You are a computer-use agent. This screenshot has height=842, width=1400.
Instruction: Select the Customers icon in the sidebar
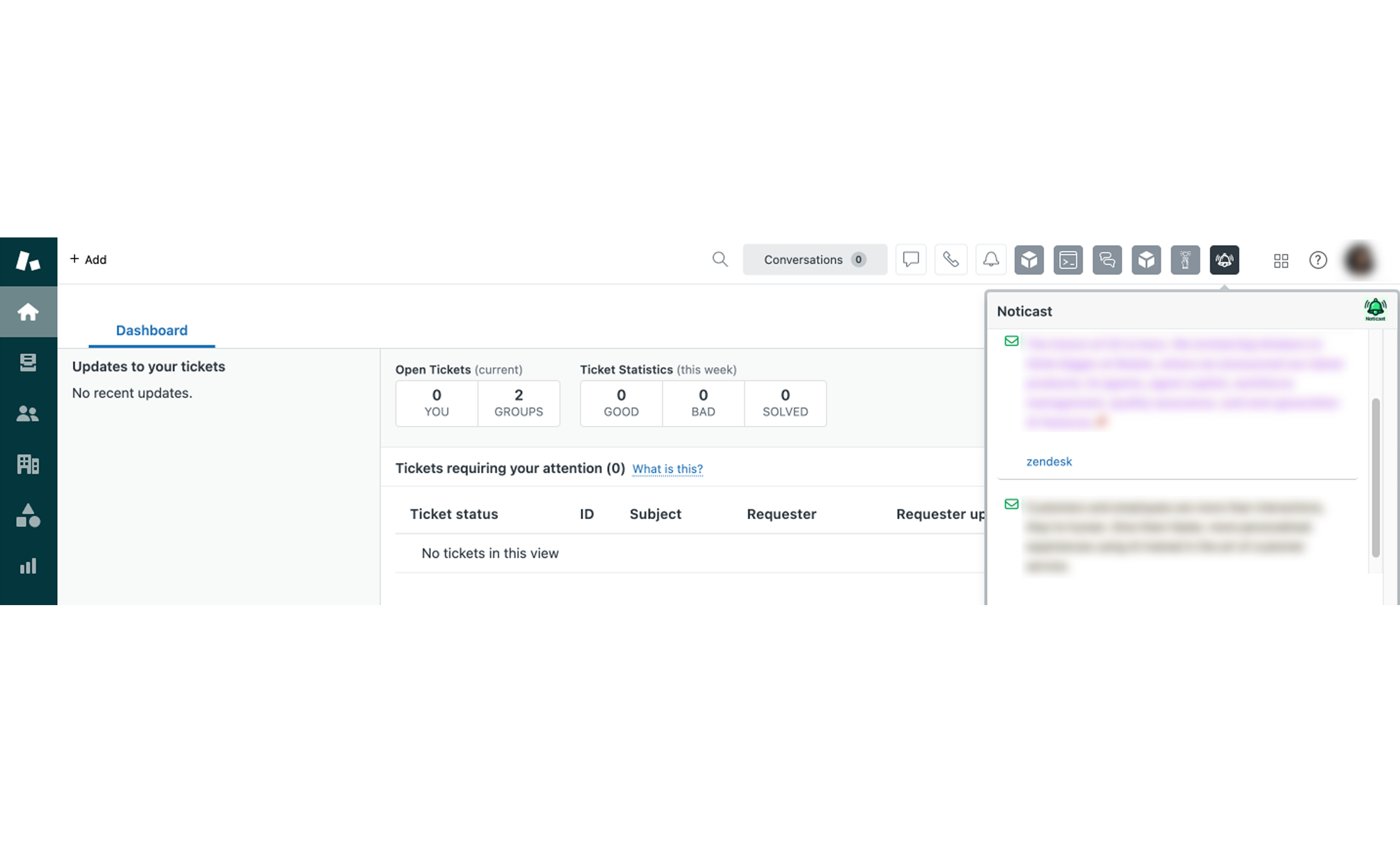point(28,413)
